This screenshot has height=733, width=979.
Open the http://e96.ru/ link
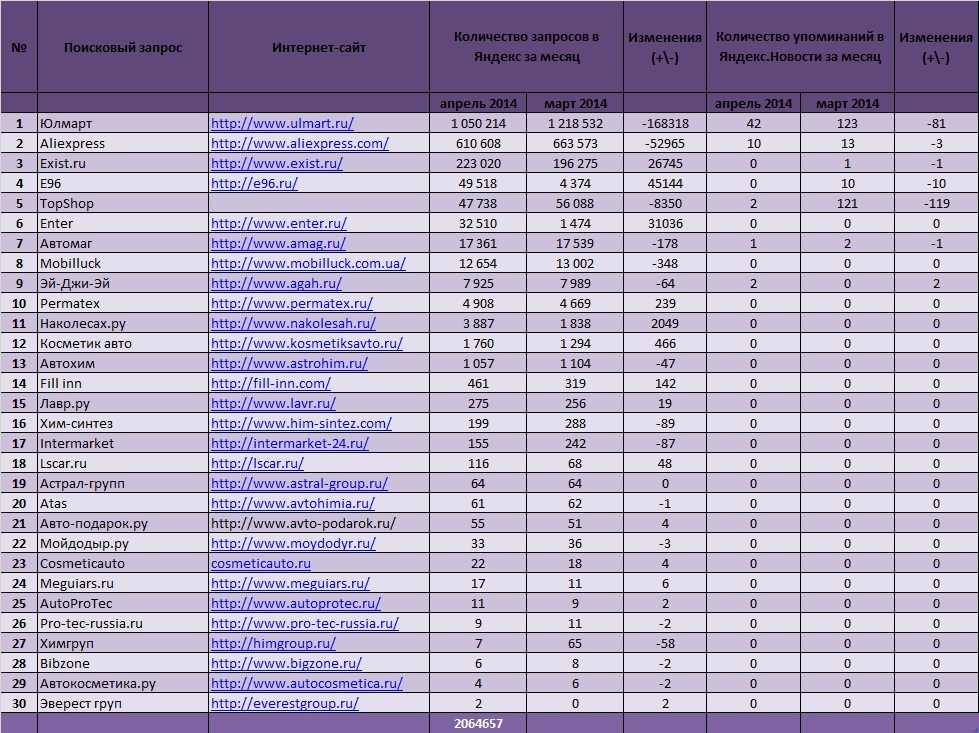254,184
